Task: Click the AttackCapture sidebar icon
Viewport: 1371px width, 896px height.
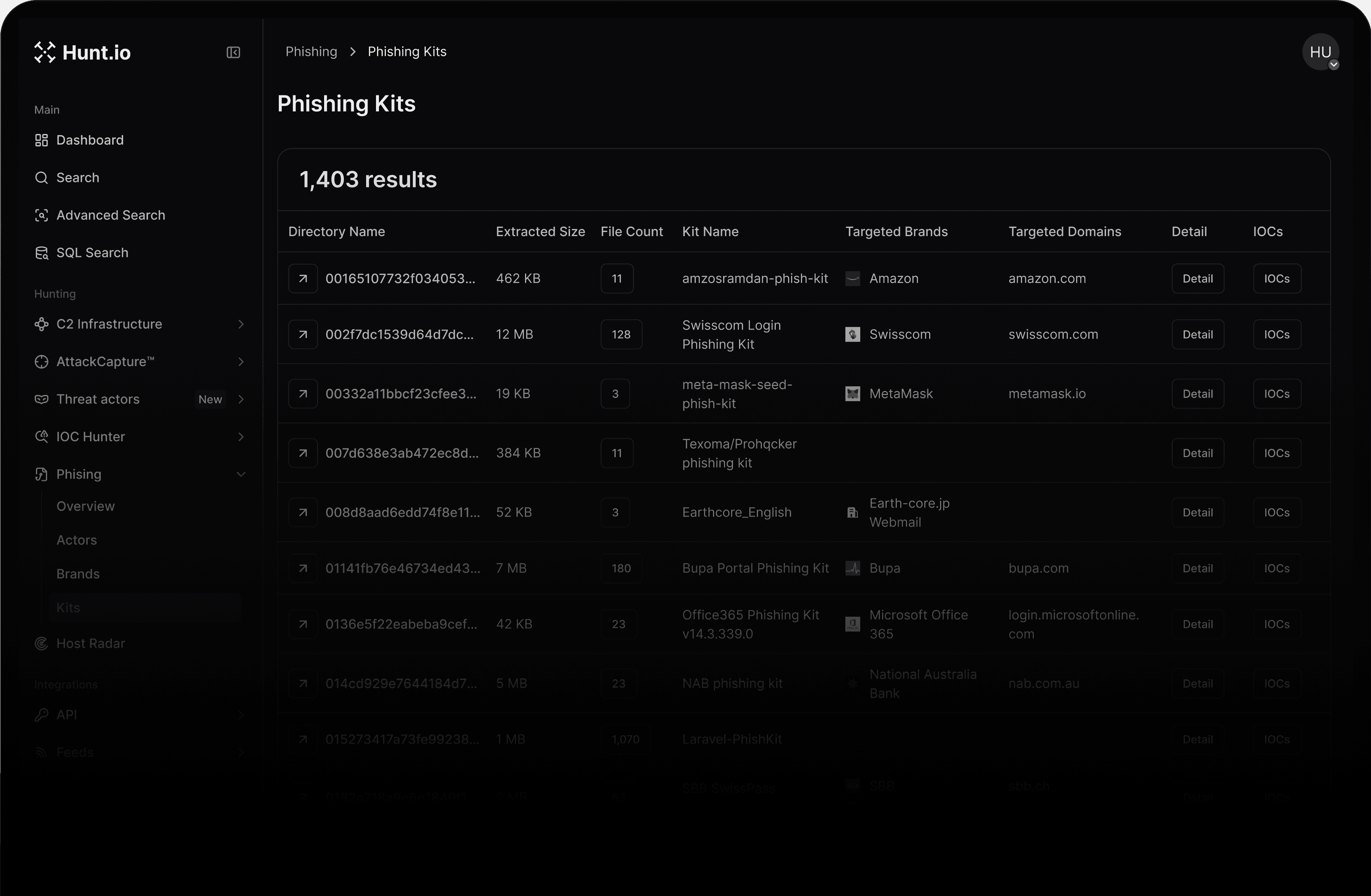Action: point(42,362)
